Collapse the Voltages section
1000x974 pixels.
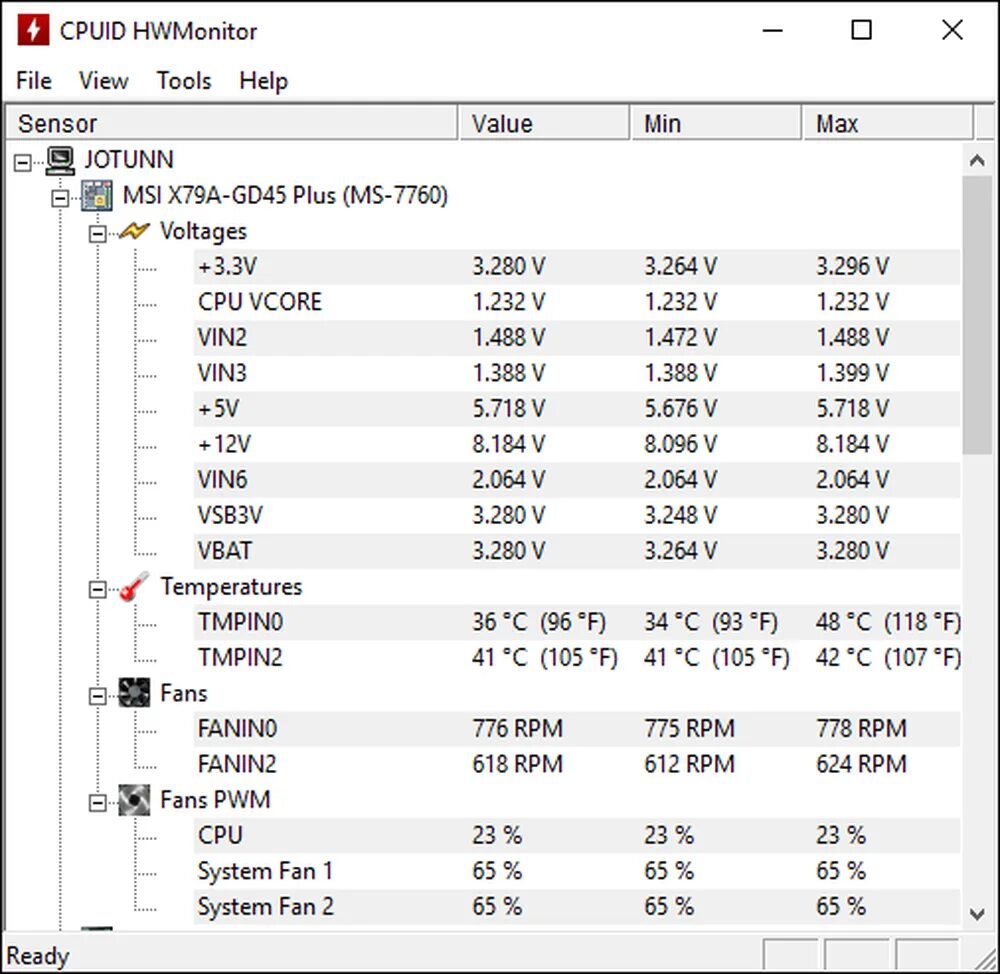coord(97,234)
